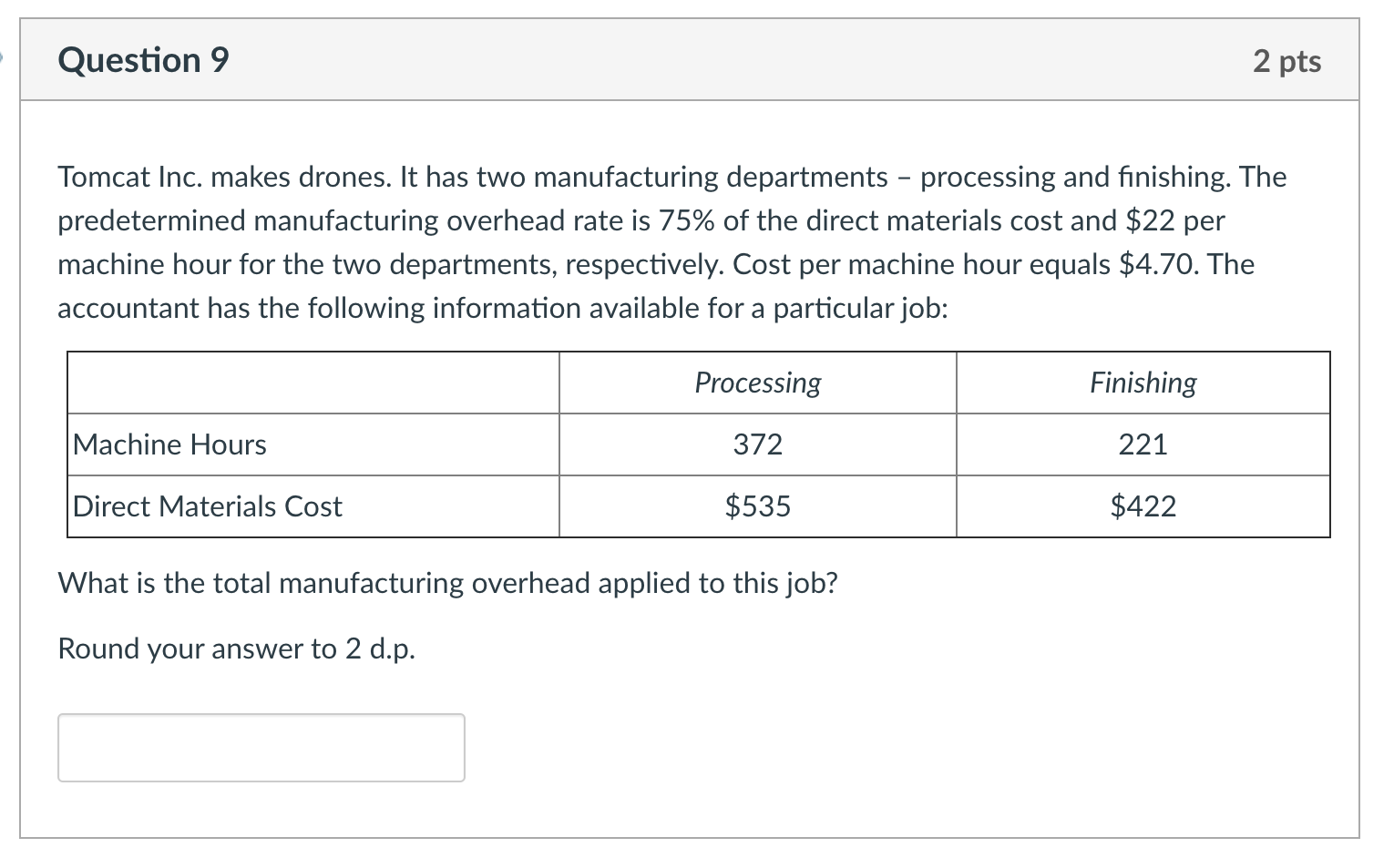Select the Finishing column header
The width and height of the screenshot is (1394, 868).
(1142, 383)
